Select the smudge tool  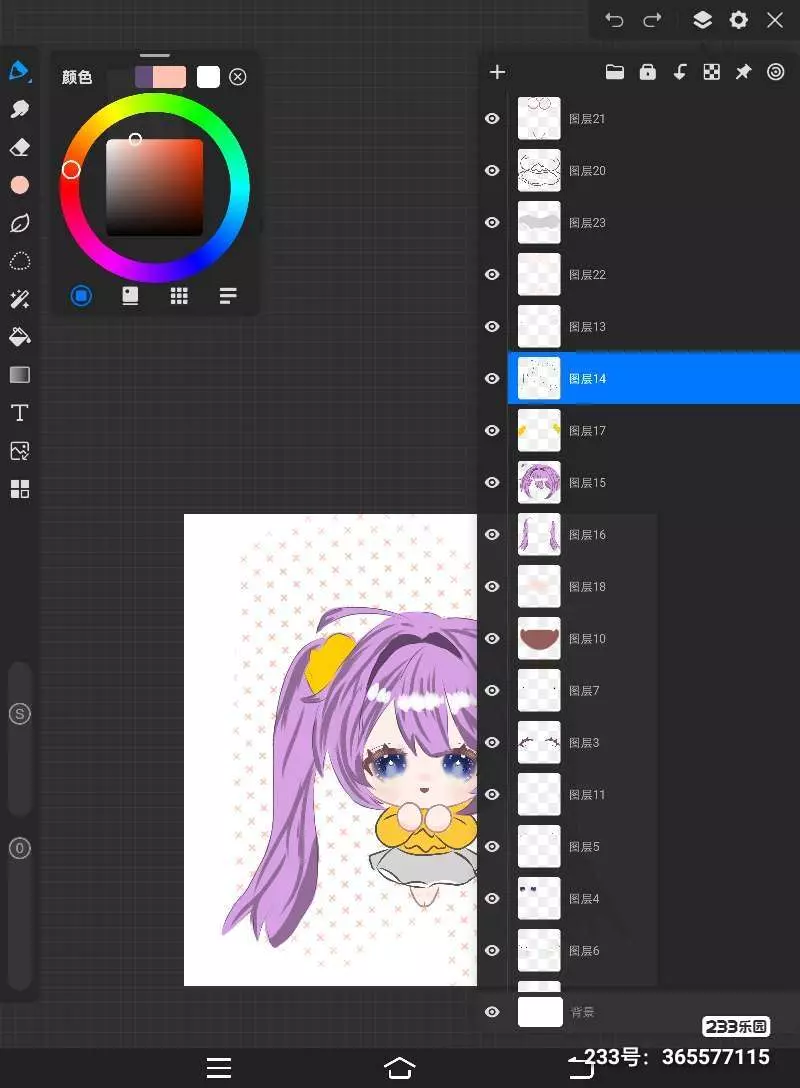point(19,108)
